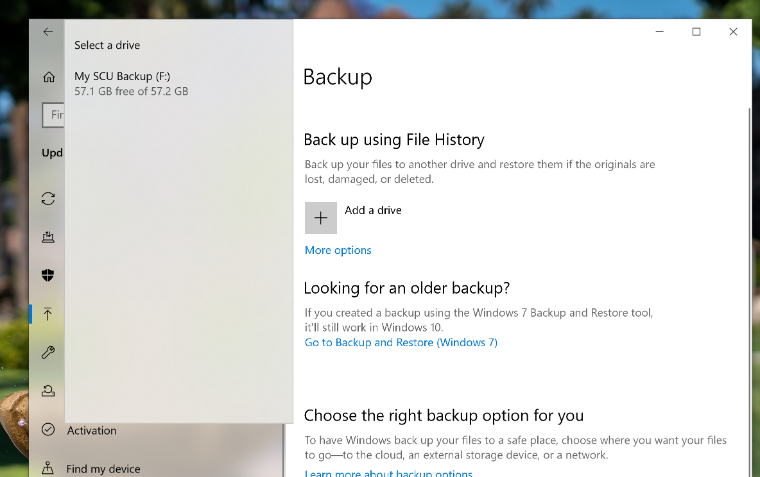760x477 pixels.
Task: Minimize the Settings window
Action: (x=659, y=32)
